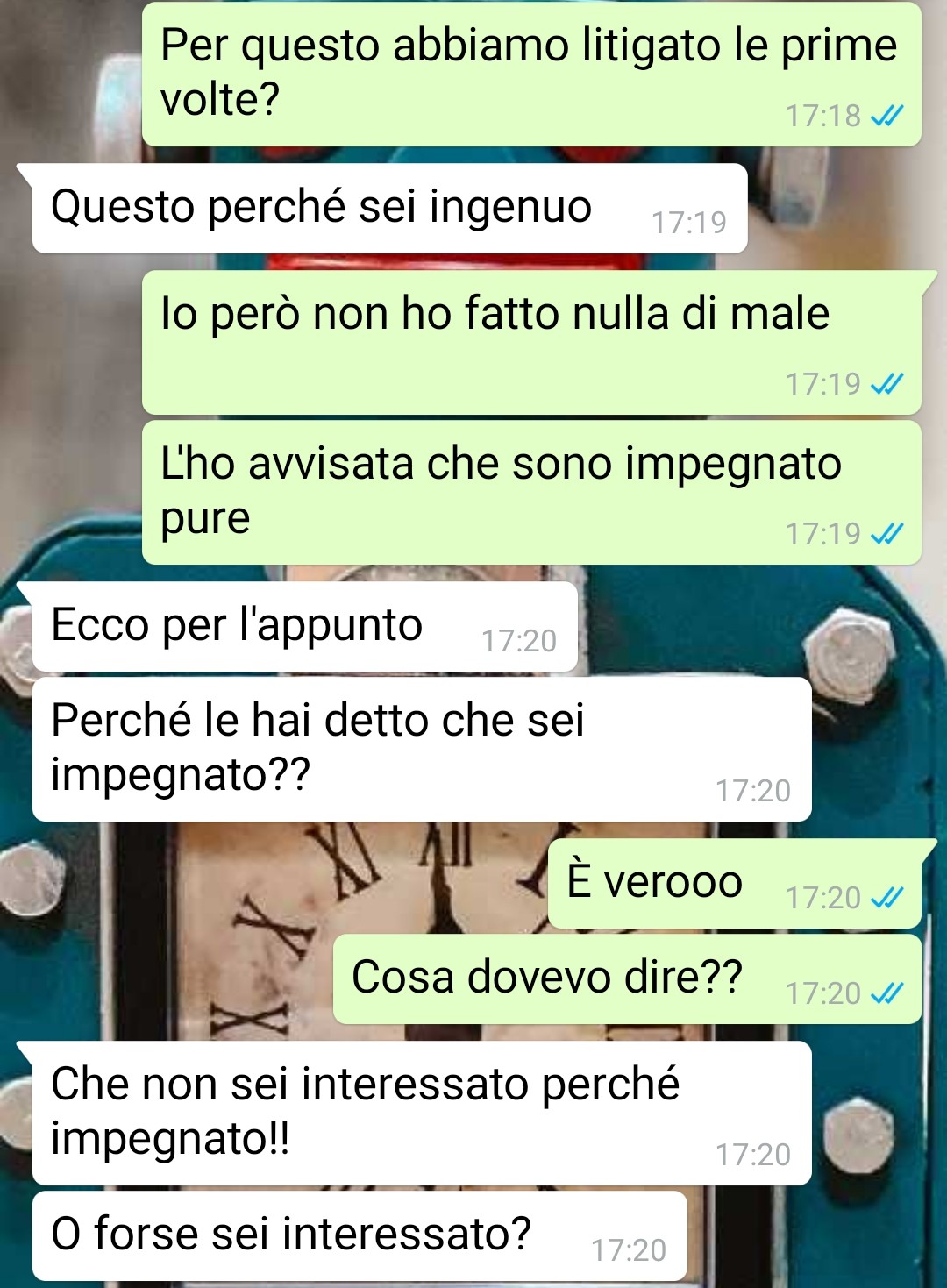Tap the read-receipt checkmarks on the 17:18 message
The image size is (947, 1288).
[x=886, y=116]
